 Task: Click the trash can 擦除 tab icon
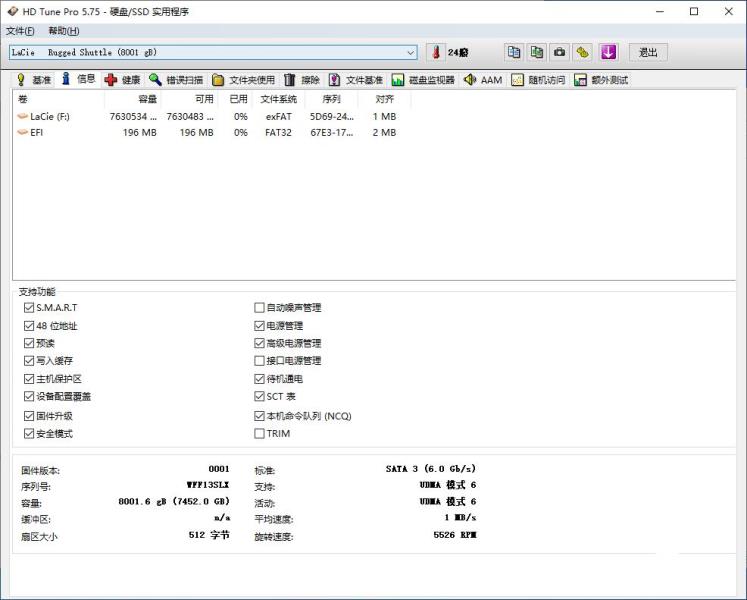click(x=289, y=80)
